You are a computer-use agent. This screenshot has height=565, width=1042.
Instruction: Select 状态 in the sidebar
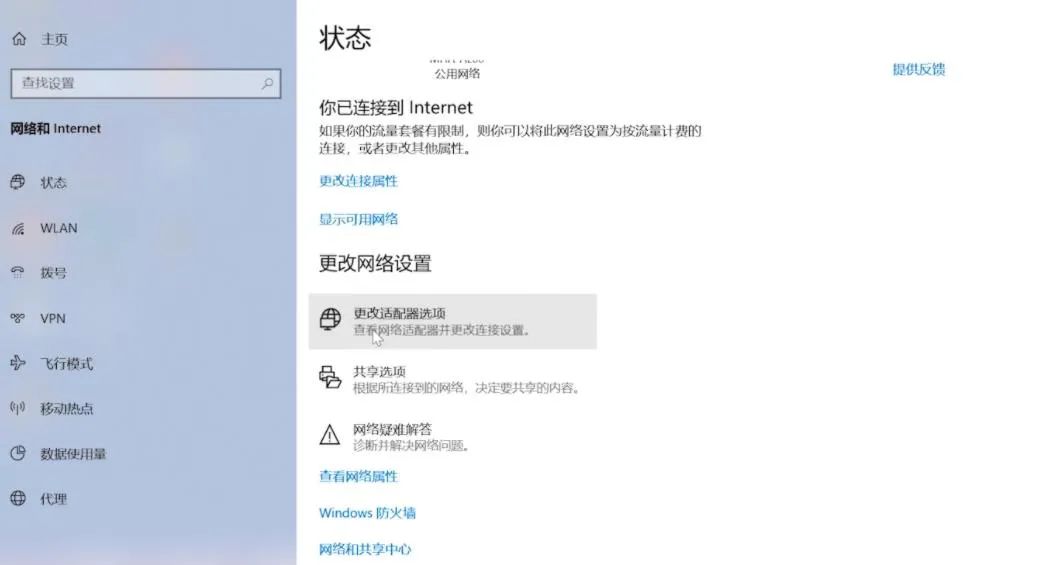[x=54, y=182]
